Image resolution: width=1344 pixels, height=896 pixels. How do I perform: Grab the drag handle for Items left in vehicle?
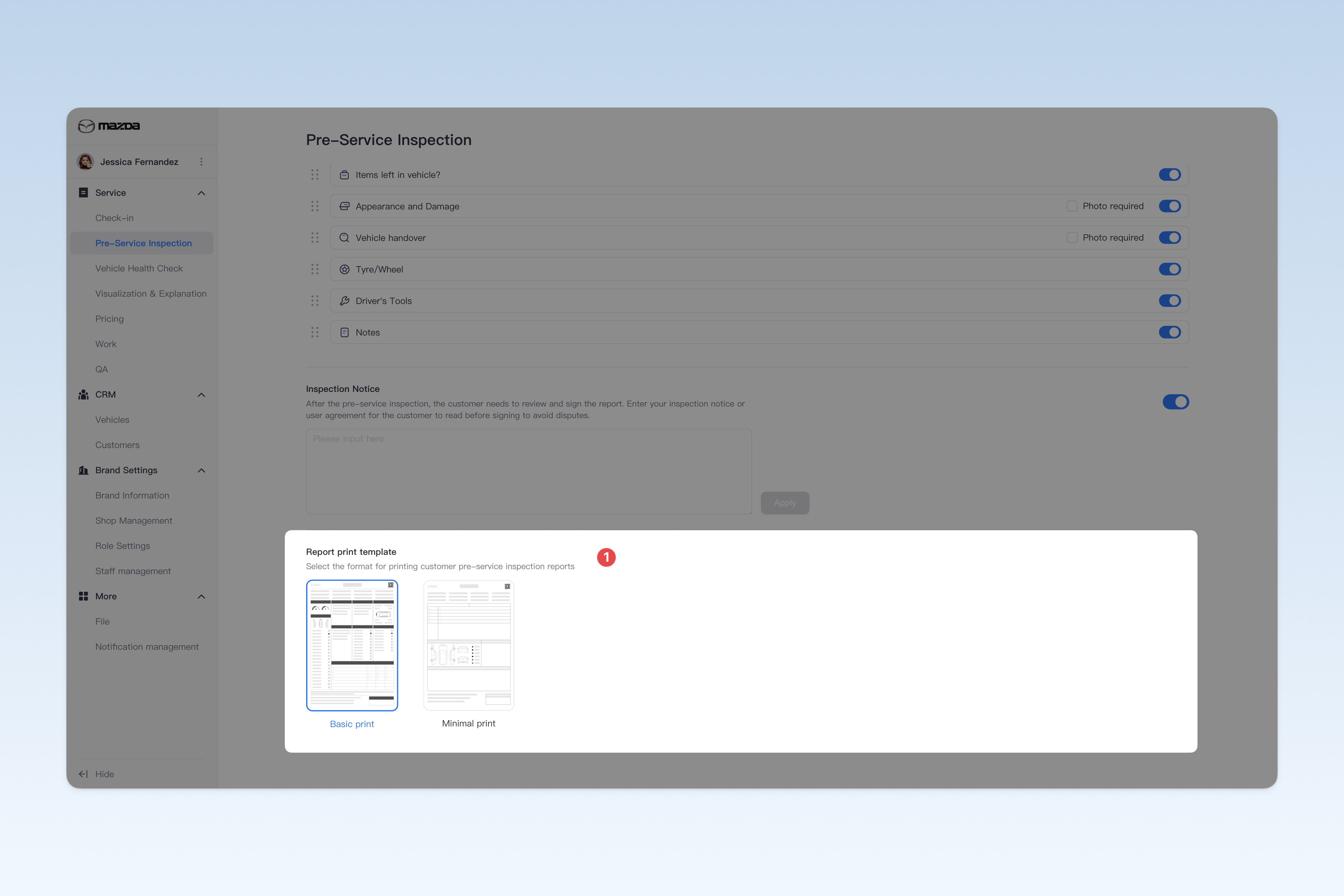click(x=315, y=174)
